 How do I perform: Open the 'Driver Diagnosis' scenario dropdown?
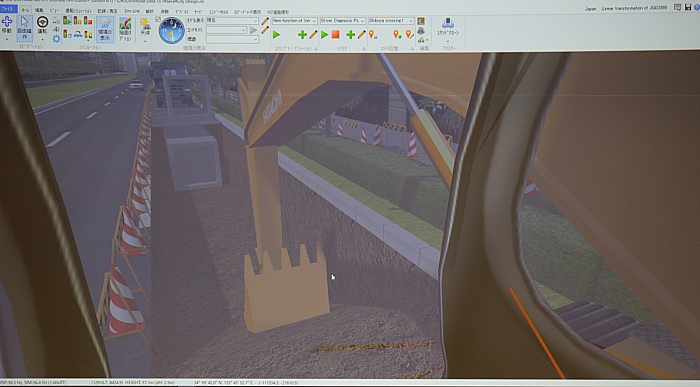(343, 21)
